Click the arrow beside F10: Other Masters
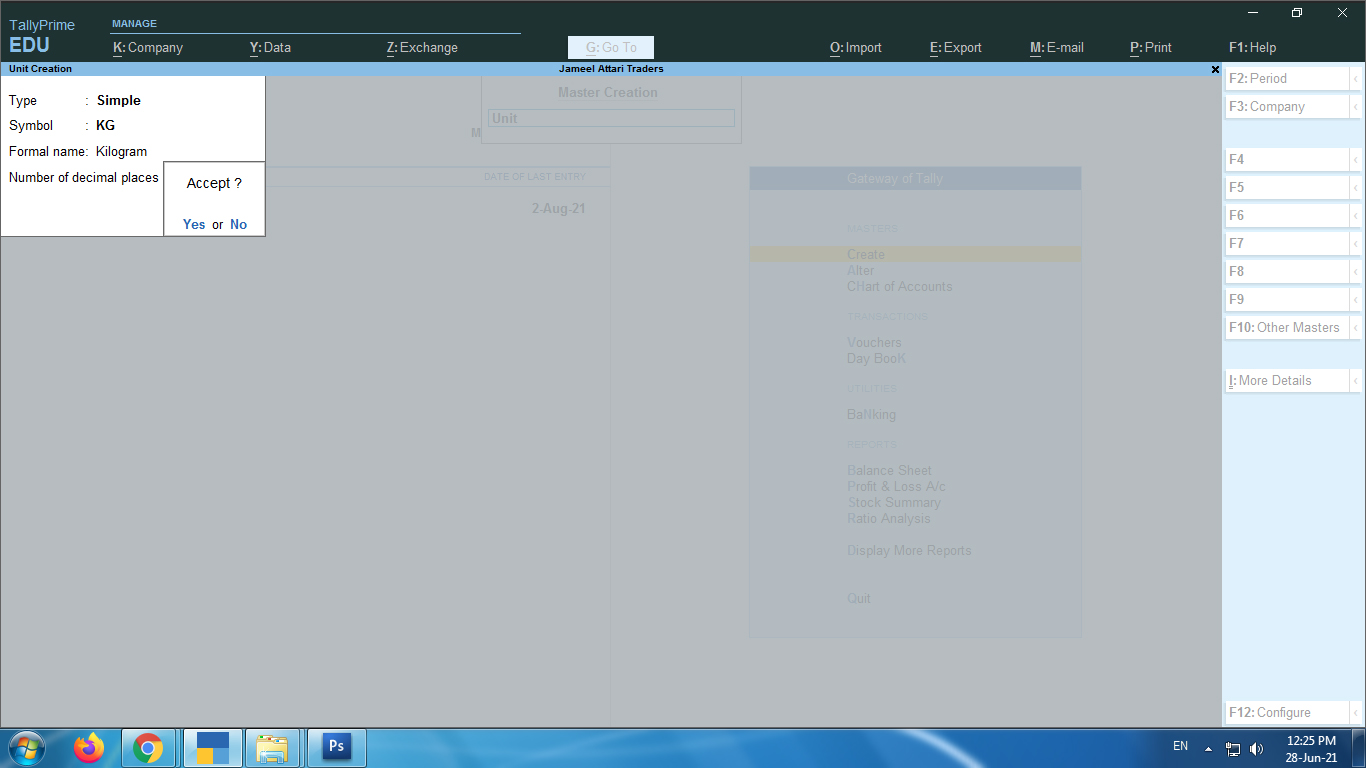 pyautogui.click(x=1356, y=327)
